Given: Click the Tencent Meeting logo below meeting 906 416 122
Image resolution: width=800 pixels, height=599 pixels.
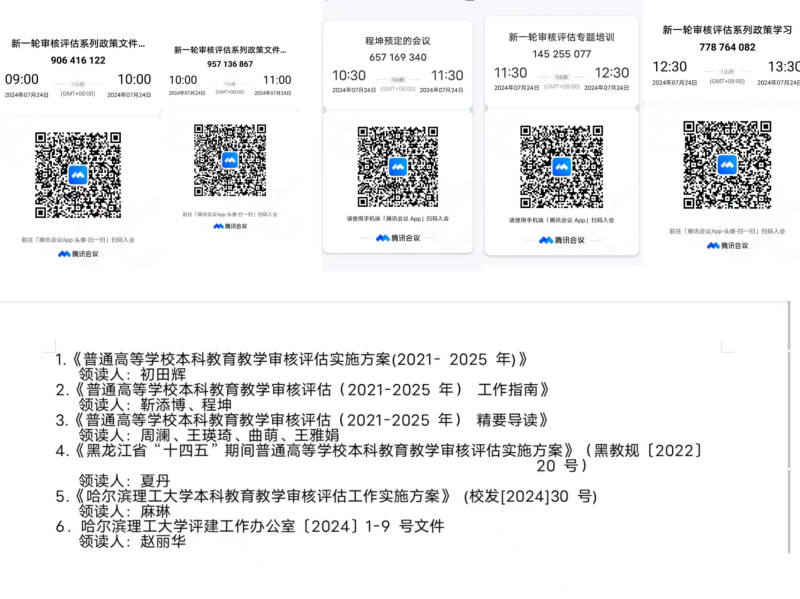Looking at the screenshot, I should (78, 254).
